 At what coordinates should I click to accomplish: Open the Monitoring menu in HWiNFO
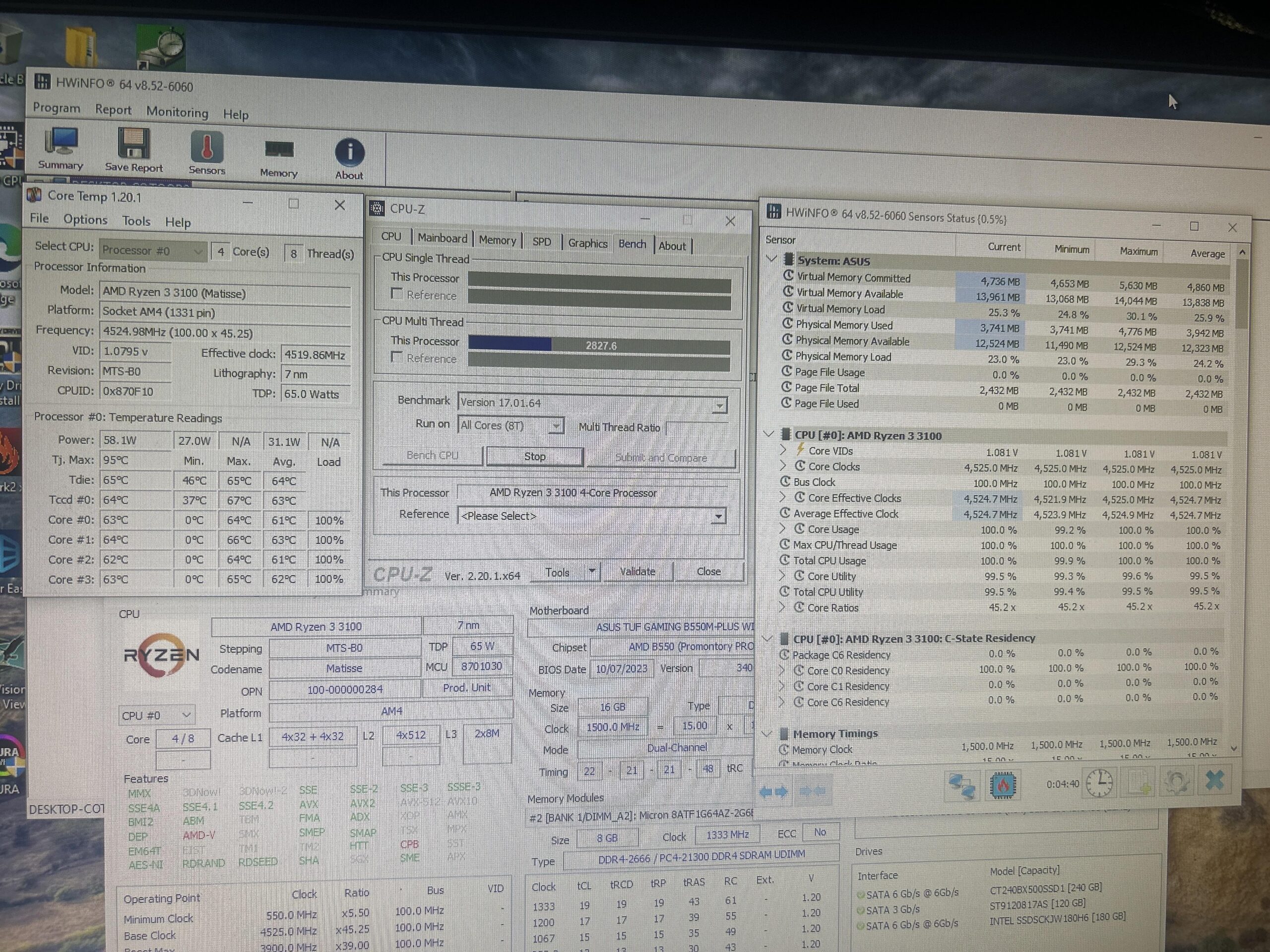[178, 112]
